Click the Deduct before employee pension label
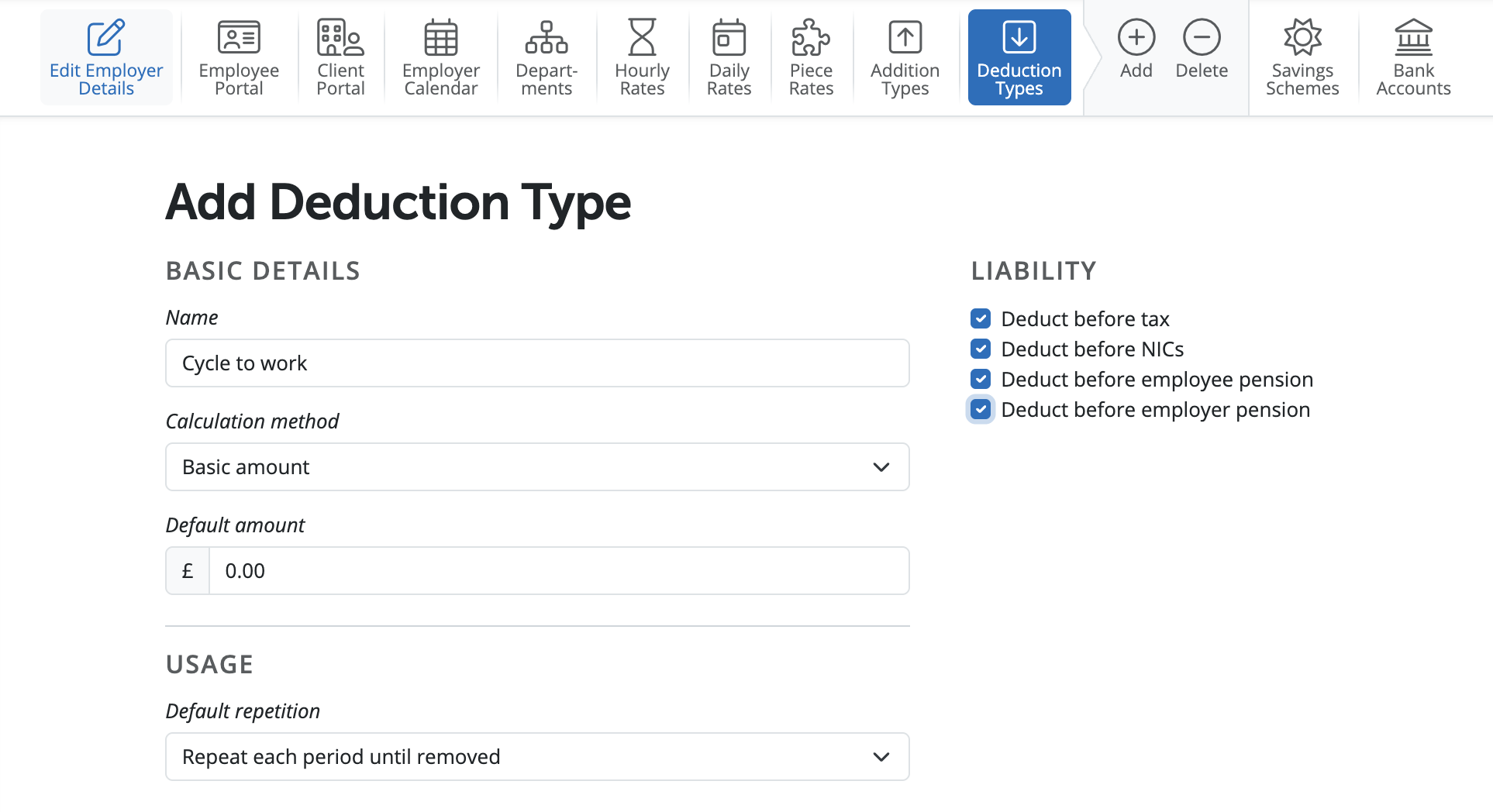 coord(1157,379)
